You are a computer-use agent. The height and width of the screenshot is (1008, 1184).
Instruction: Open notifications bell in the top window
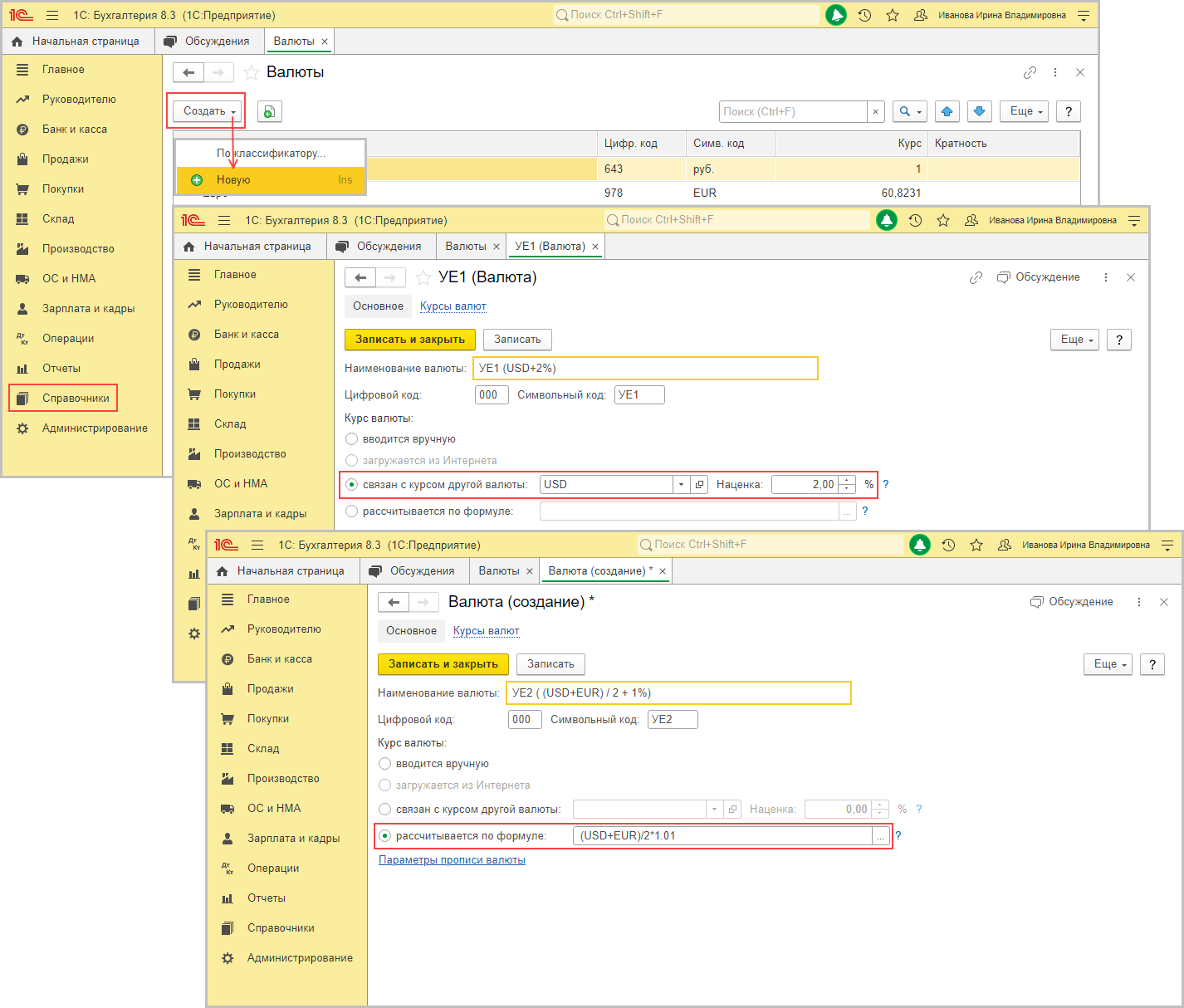(836, 15)
